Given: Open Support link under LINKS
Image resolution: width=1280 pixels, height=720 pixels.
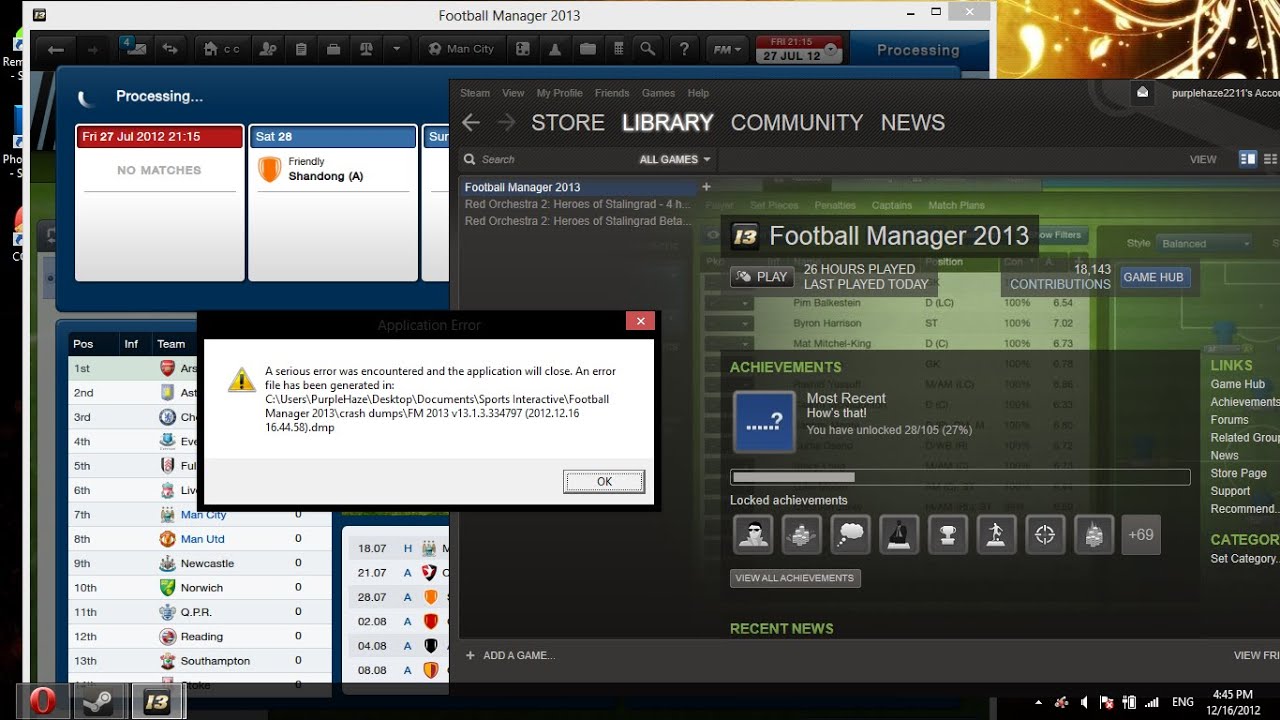Looking at the screenshot, I should [x=1230, y=491].
